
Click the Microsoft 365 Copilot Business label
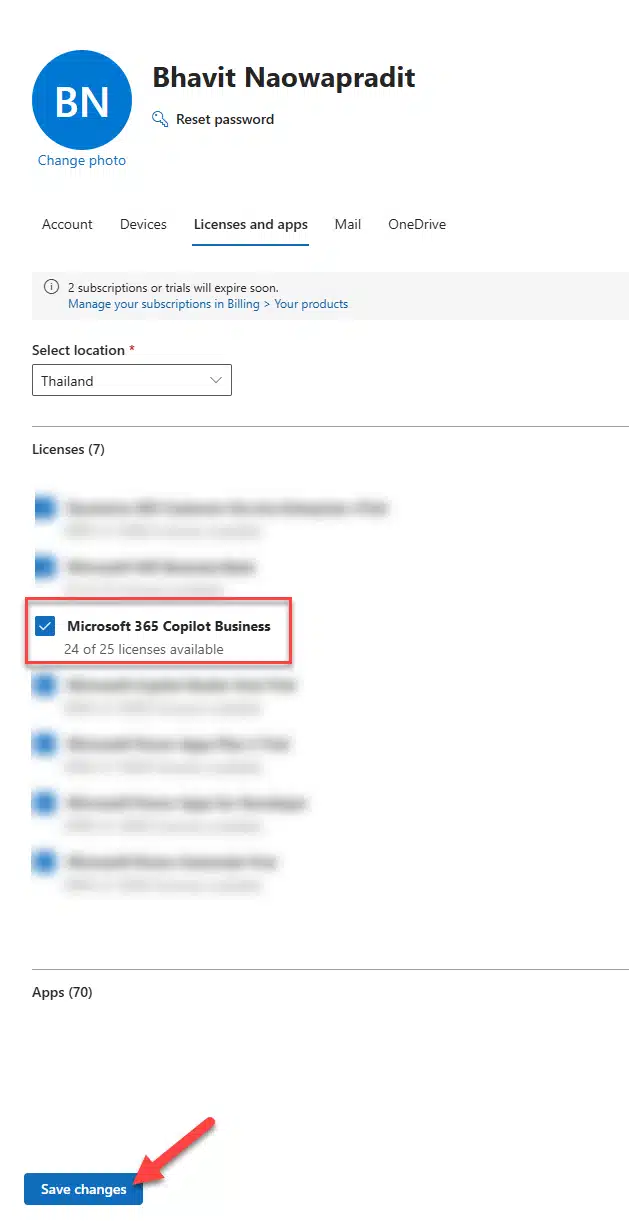(169, 626)
